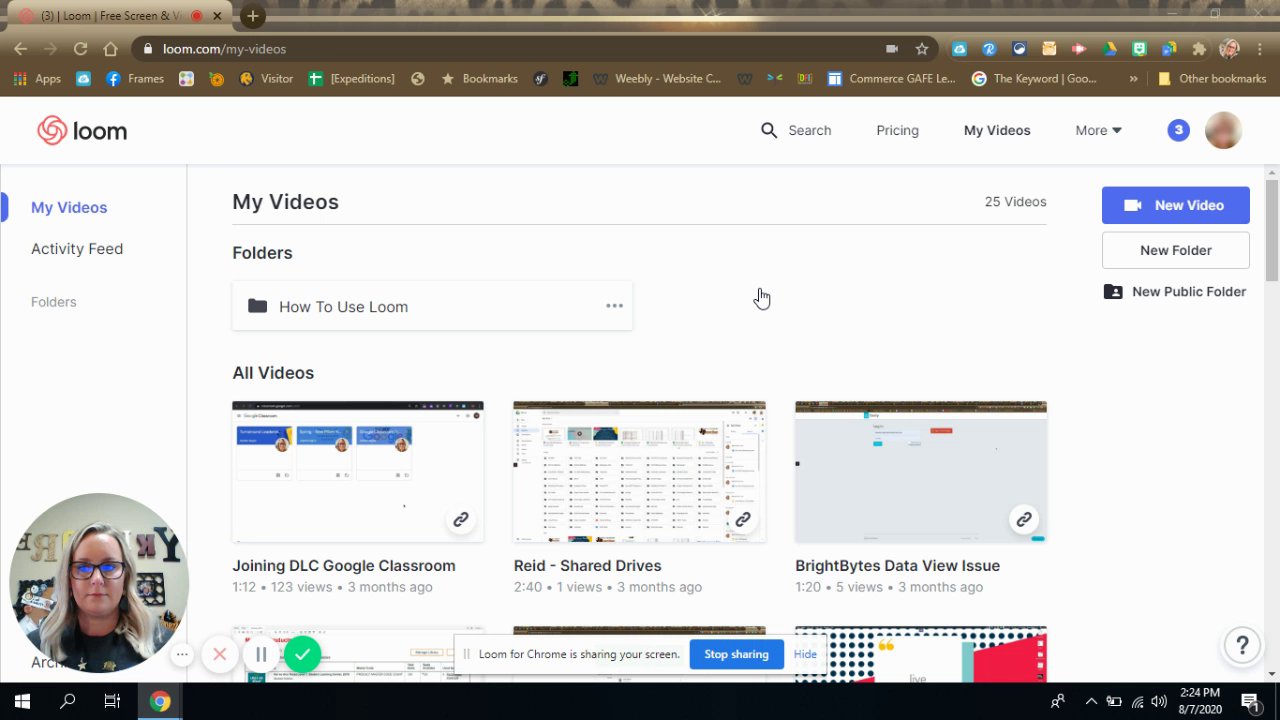
Task: Open the notifications badge showing 3
Action: click(1178, 130)
